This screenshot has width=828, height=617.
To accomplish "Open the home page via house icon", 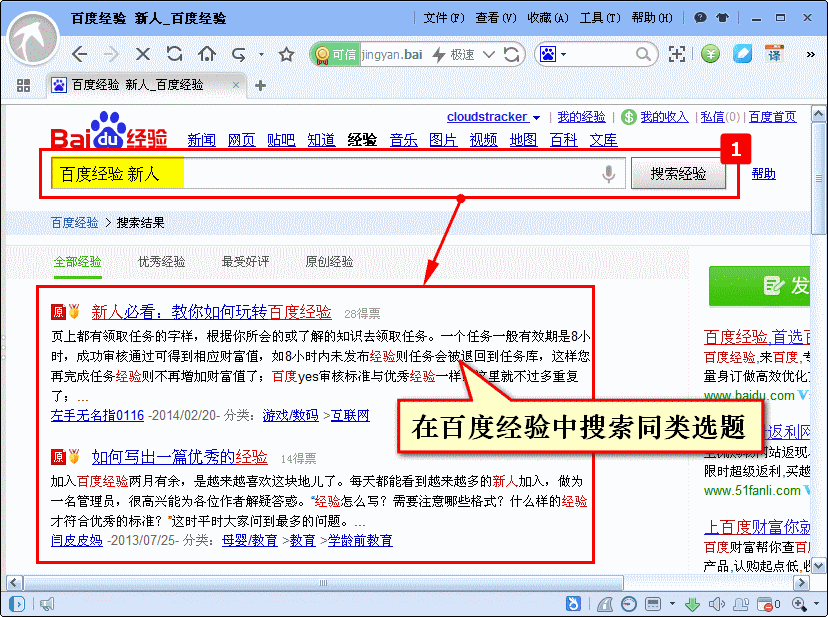I will click(206, 54).
